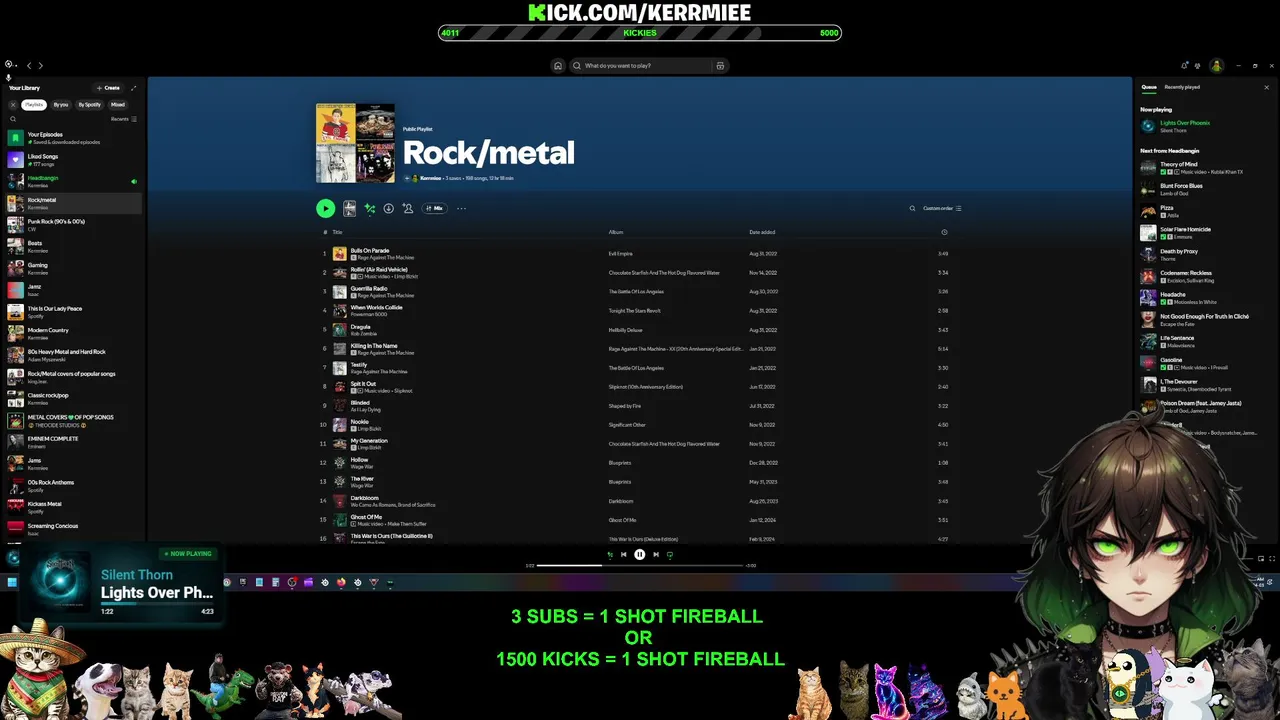1280x720 pixels.
Task: Toggle smart shuffle sparkle icon
Action: pyautogui.click(x=369, y=208)
